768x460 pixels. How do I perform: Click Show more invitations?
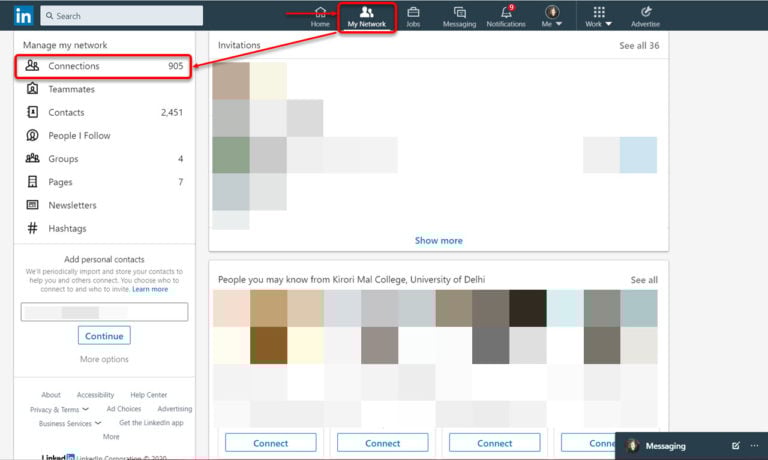click(x=439, y=241)
